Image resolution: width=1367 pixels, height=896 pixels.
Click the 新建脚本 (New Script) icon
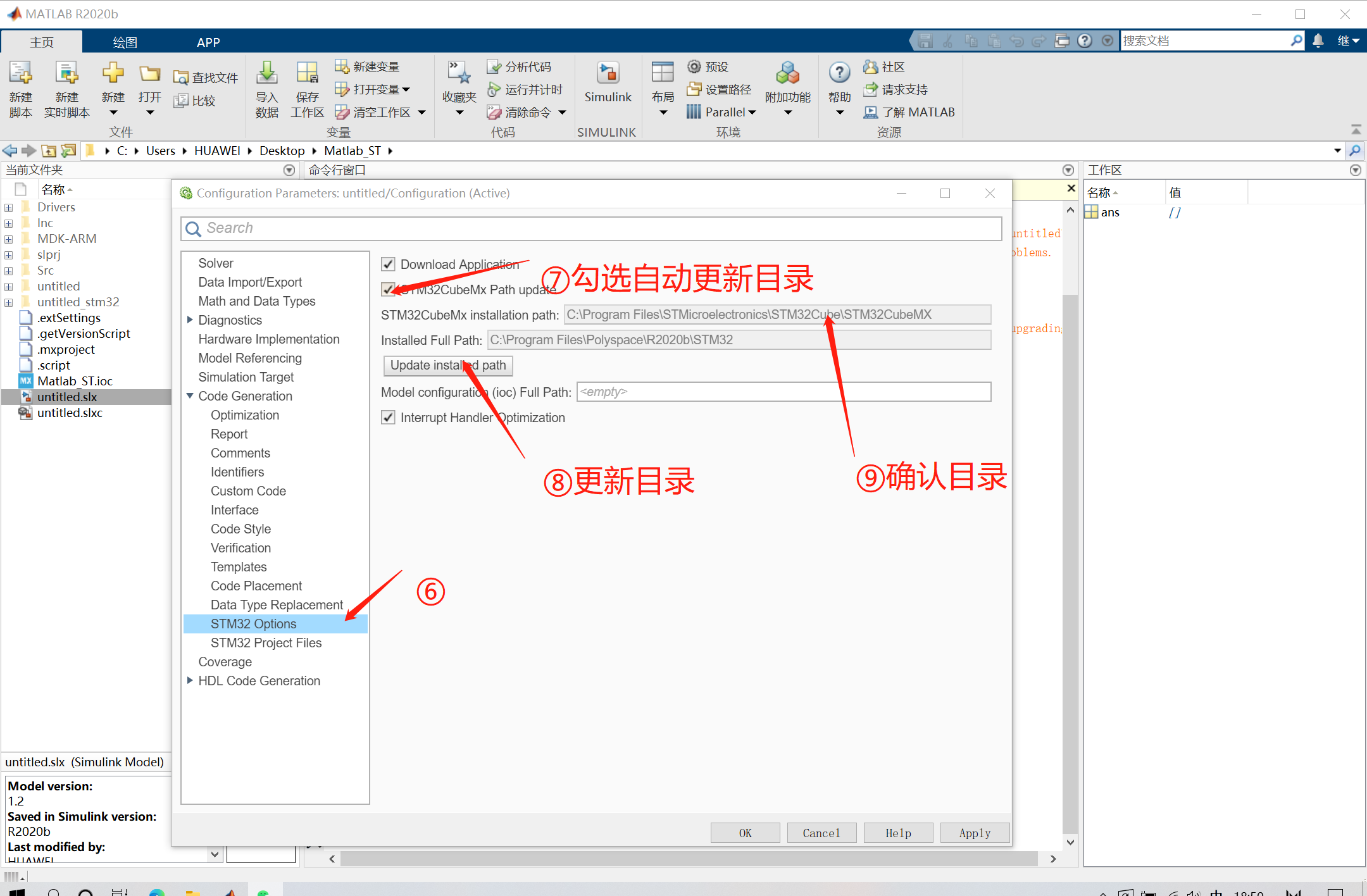click(20, 73)
